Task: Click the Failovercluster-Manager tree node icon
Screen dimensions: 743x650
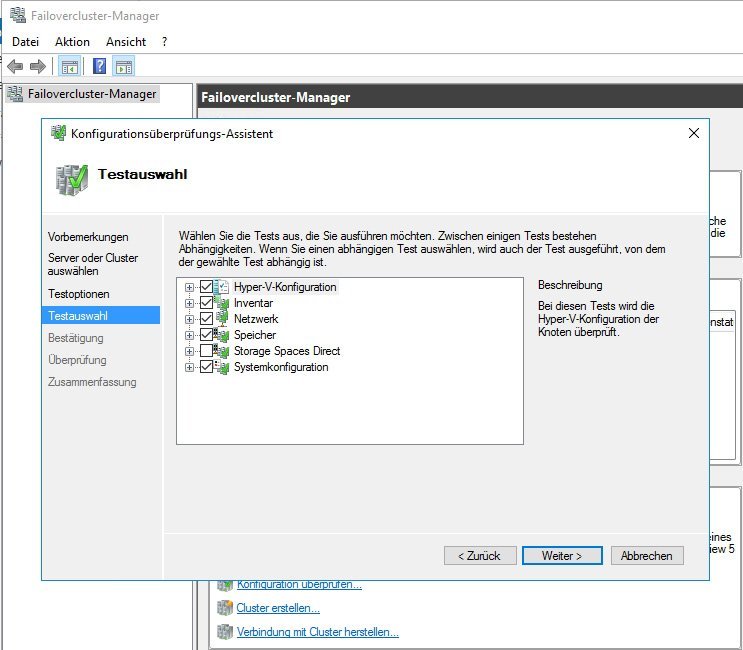Action: pos(15,94)
